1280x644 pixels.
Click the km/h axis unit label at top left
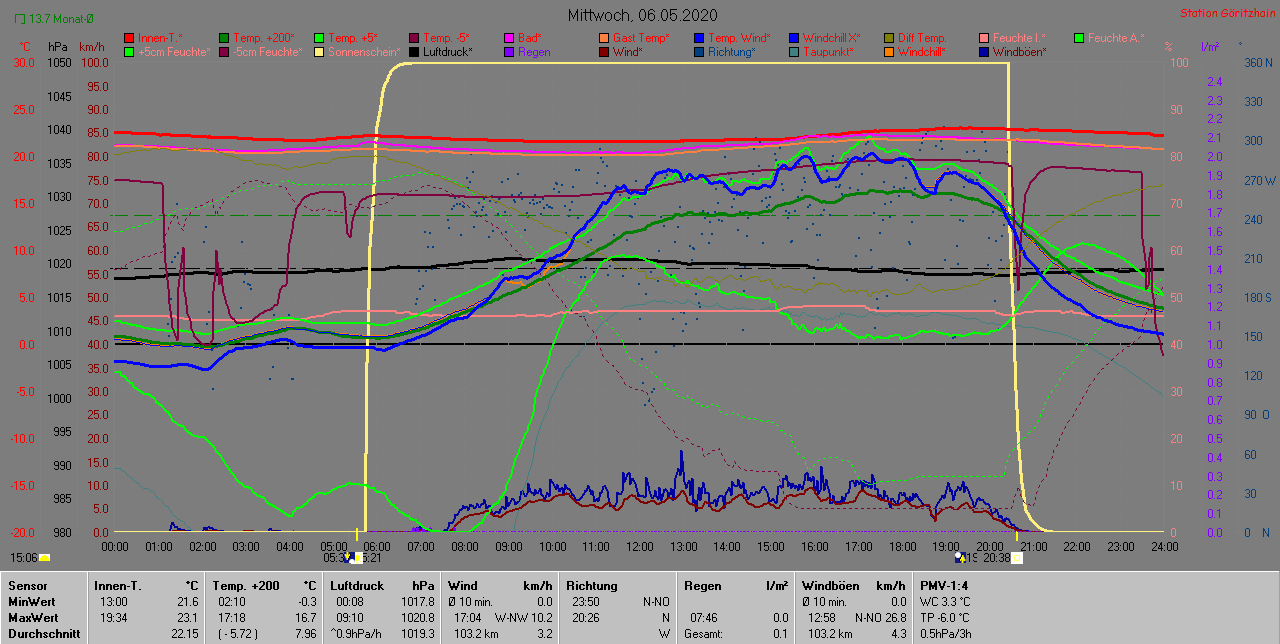92,47
